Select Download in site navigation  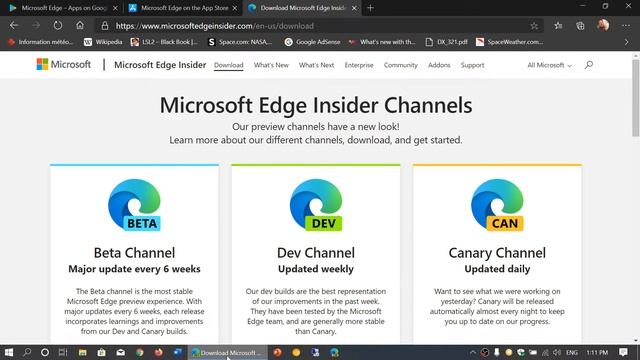(229, 65)
